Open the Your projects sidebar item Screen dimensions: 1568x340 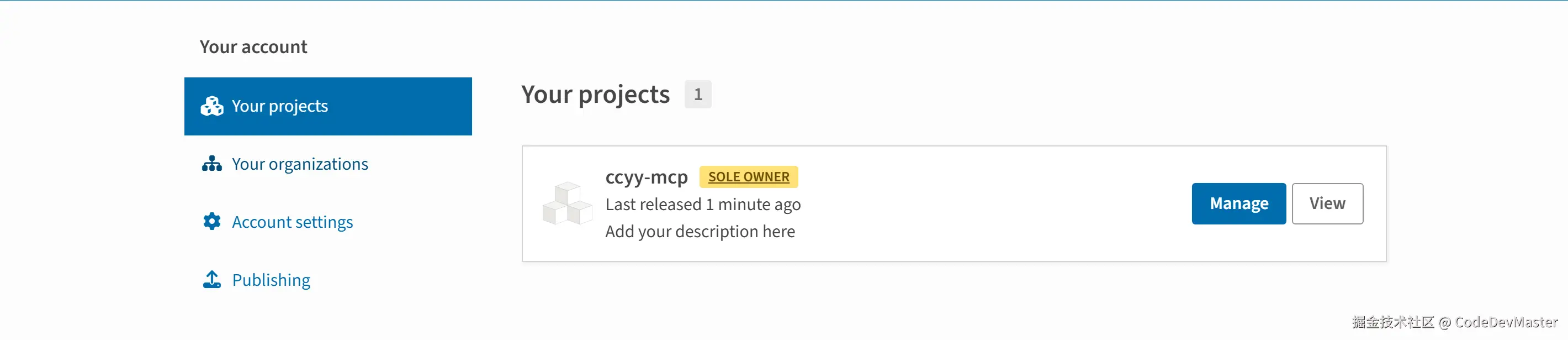279,107
